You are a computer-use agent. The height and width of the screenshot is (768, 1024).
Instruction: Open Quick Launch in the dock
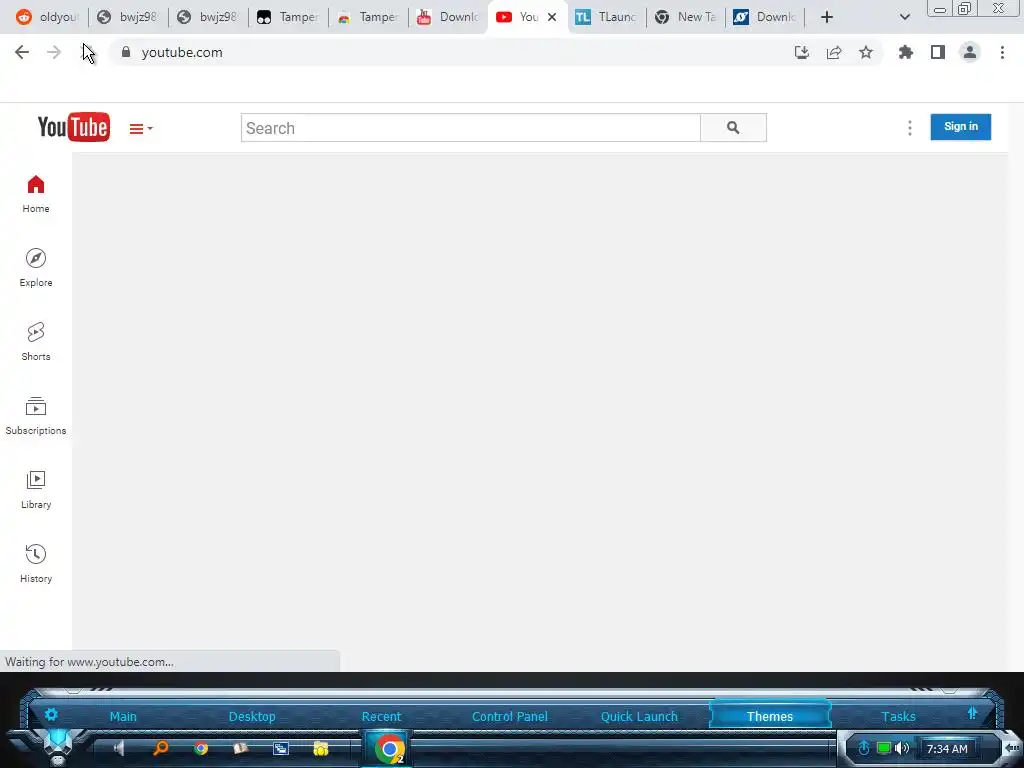tap(639, 716)
